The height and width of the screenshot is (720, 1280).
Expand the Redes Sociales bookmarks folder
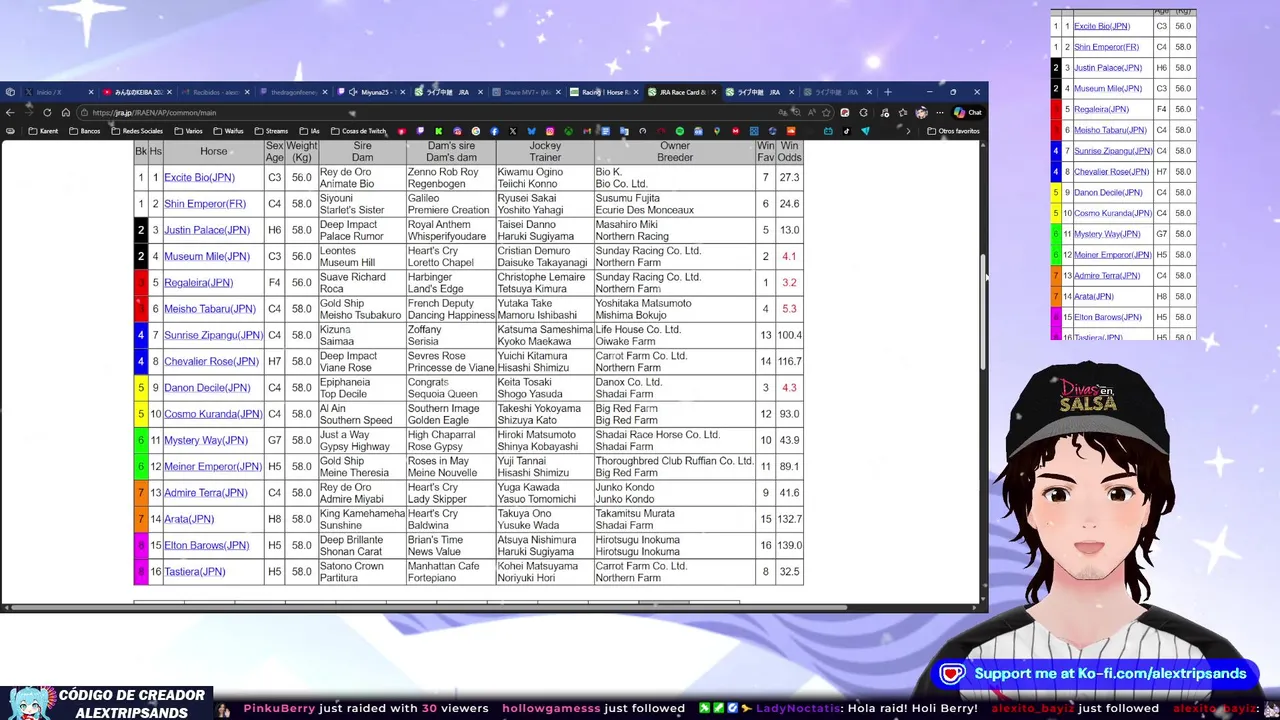(137, 131)
